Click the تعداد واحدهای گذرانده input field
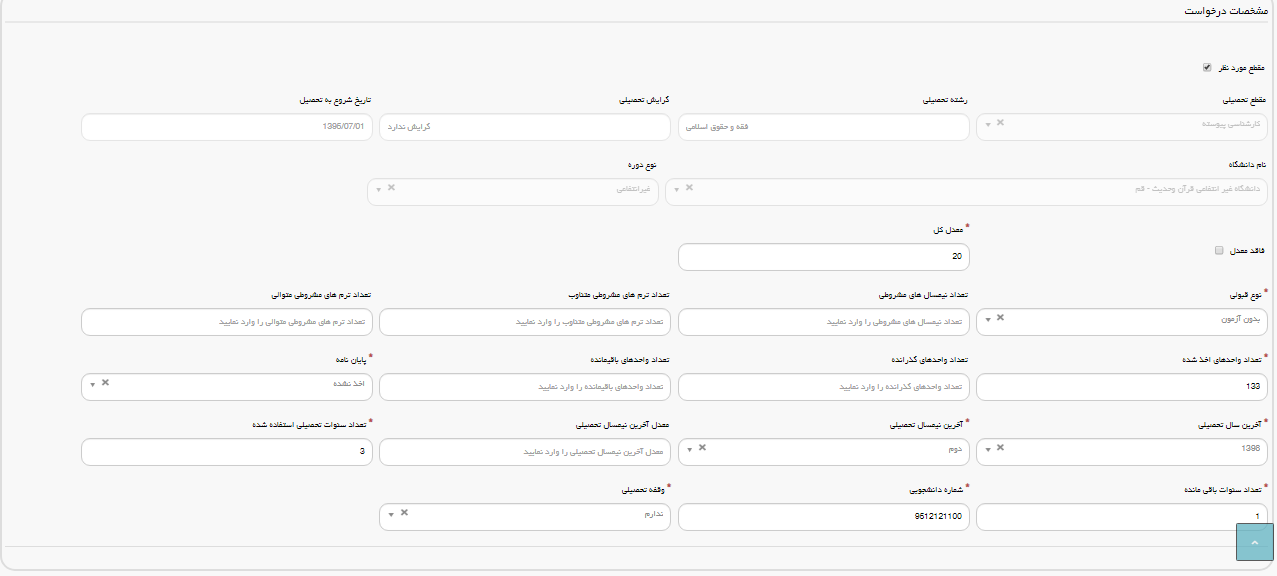The image size is (1277, 576). point(823,387)
